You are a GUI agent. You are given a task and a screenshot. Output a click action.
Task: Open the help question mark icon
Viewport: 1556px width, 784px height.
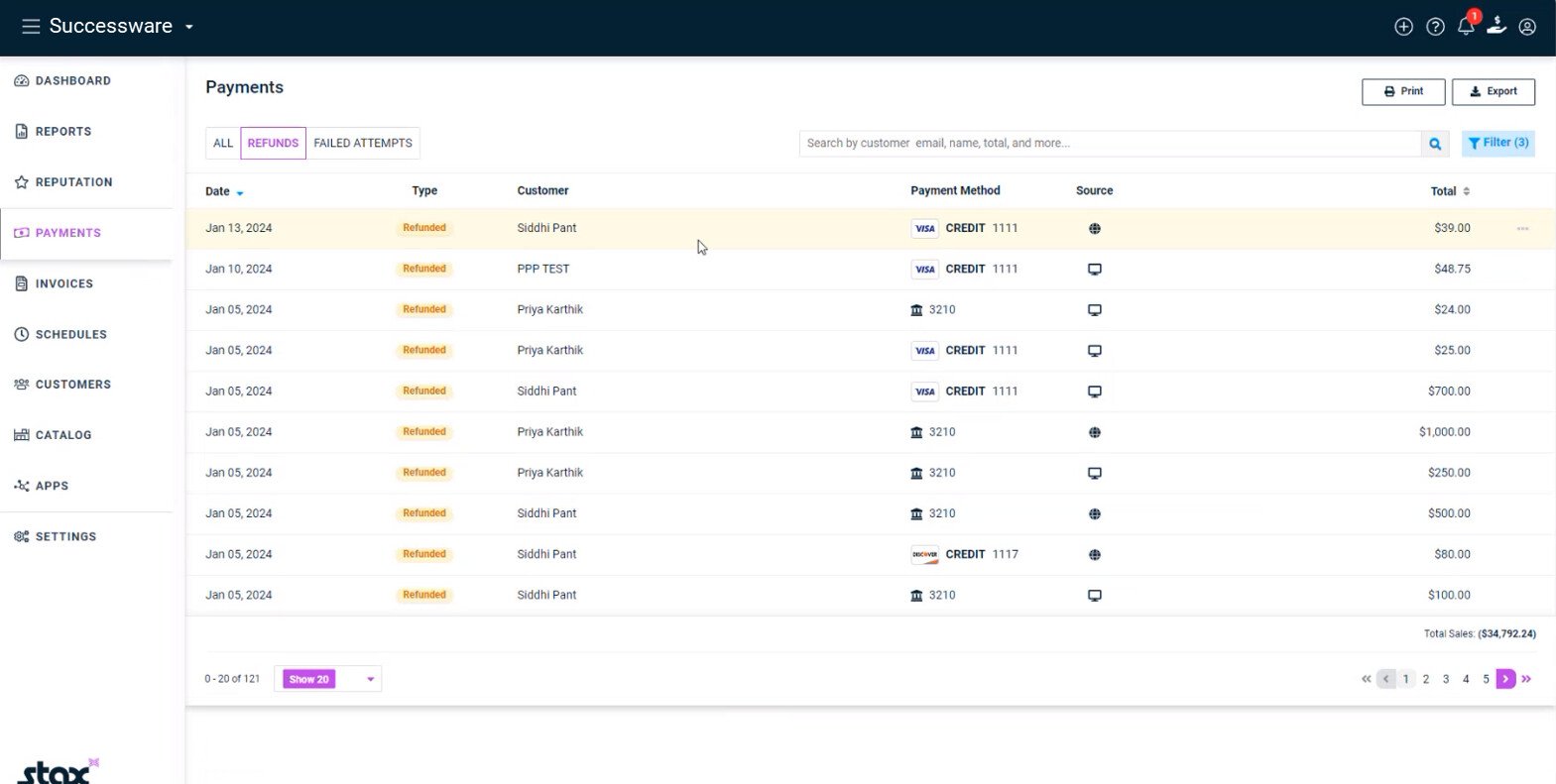click(1435, 27)
